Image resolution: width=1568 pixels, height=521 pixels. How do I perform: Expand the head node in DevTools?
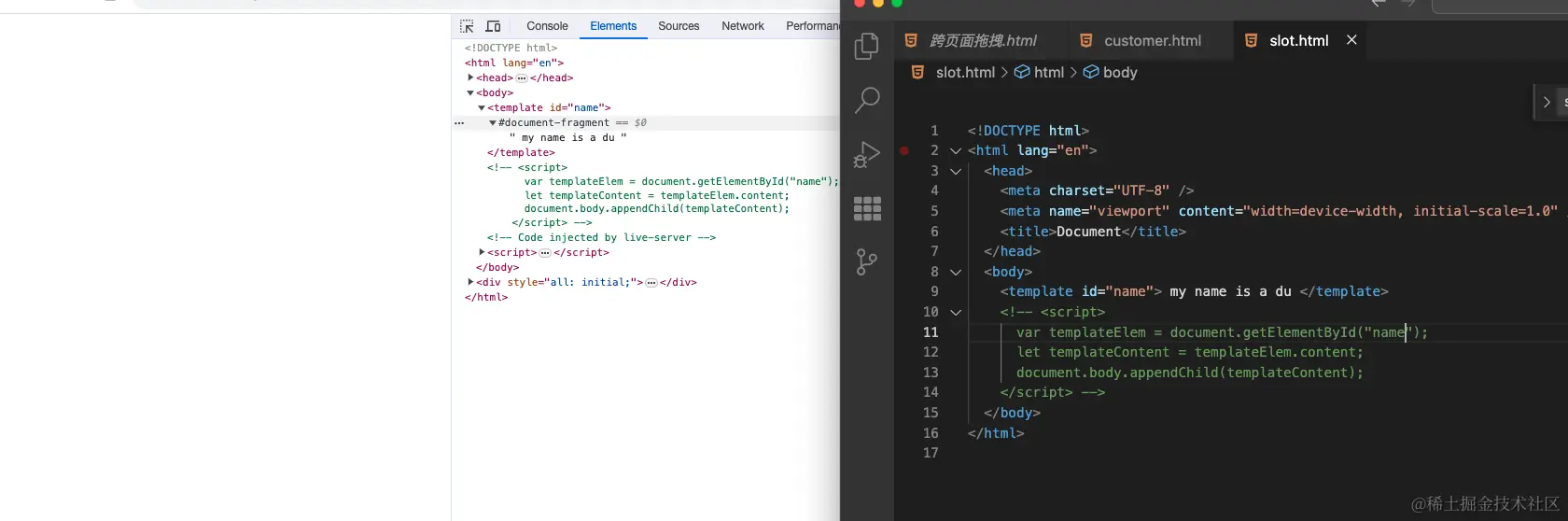pyautogui.click(x=470, y=77)
